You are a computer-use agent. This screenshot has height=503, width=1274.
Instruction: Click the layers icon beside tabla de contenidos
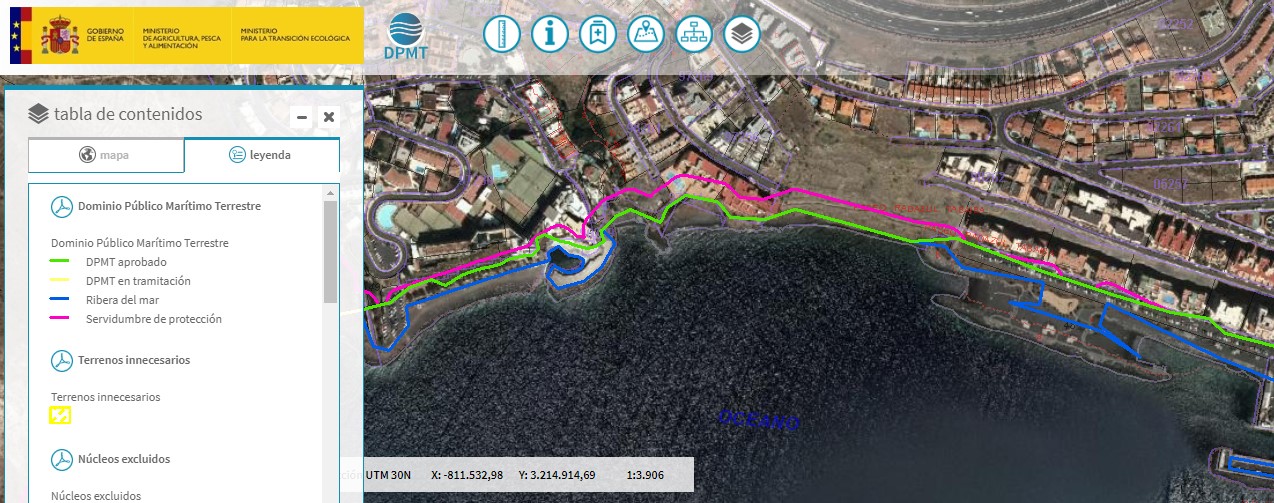(x=39, y=114)
